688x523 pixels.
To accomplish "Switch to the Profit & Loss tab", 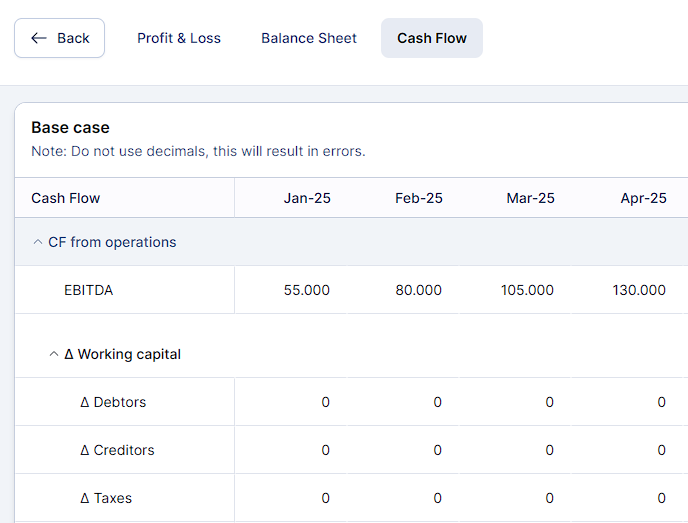I will coord(179,38).
